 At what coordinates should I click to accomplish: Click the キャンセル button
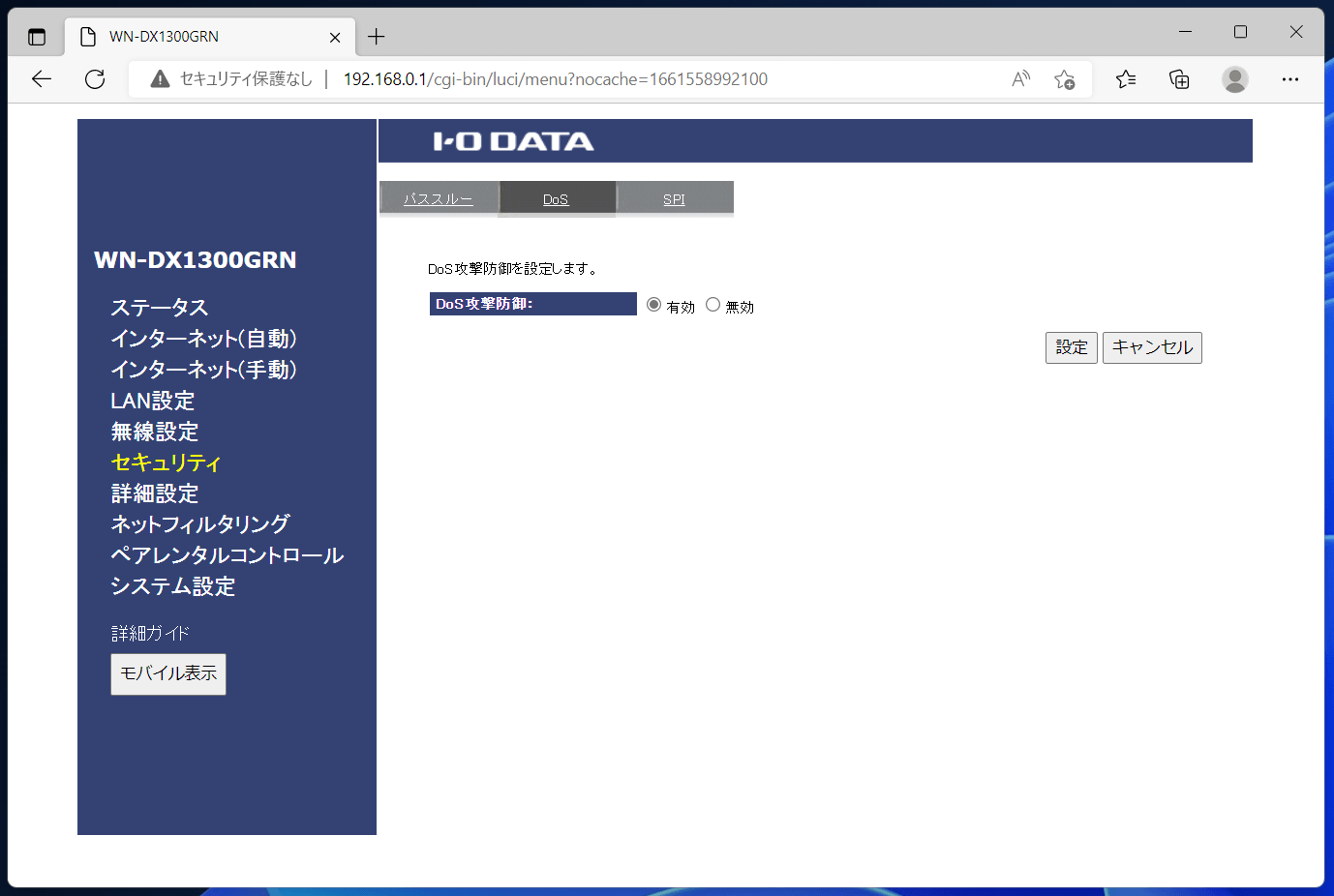1152,347
